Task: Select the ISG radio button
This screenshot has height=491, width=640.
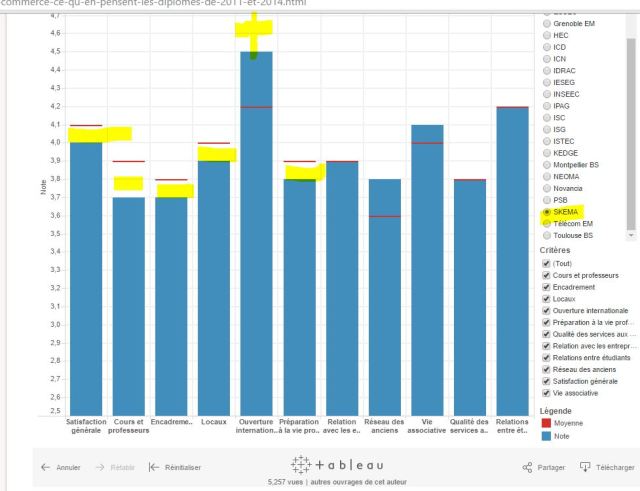Action: coord(547,129)
